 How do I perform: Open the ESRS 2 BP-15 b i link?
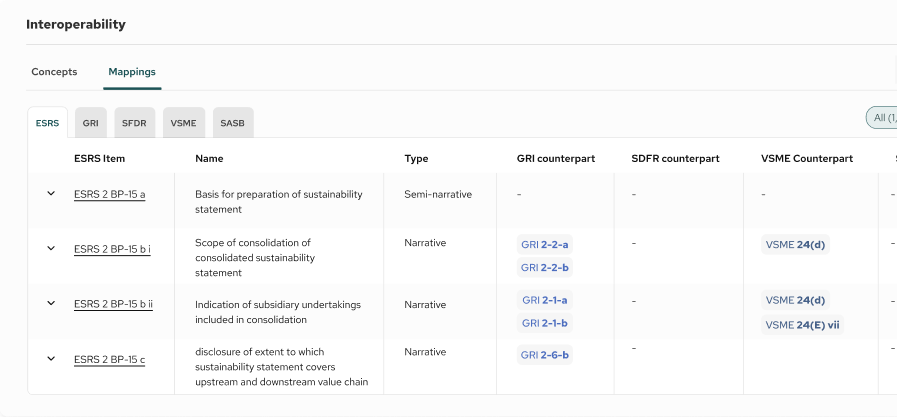pos(112,249)
